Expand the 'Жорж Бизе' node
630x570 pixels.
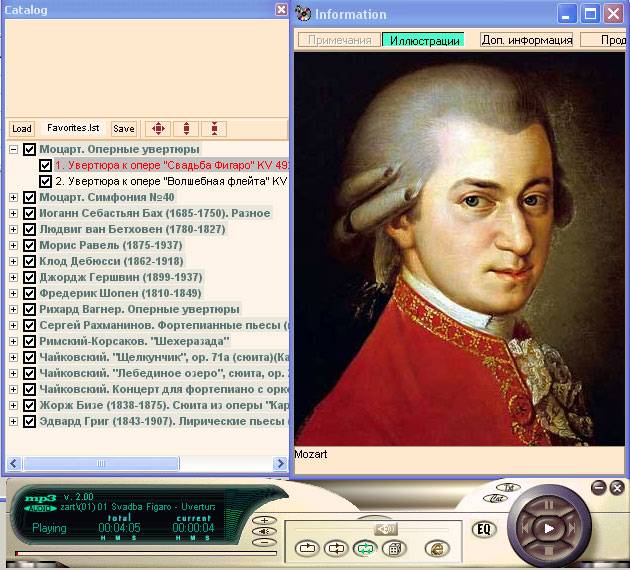[13, 405]
